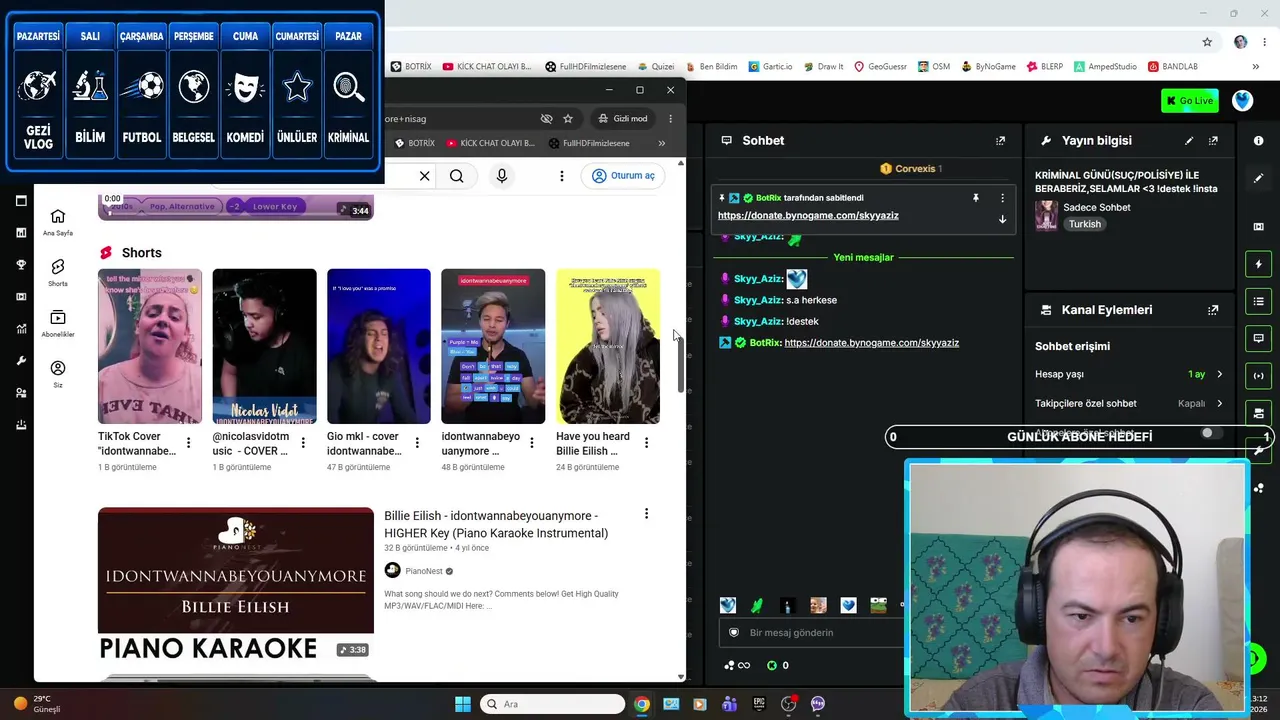Open options for nicolasvidotmusic short

pyautogui.click(x=303, y=443)
